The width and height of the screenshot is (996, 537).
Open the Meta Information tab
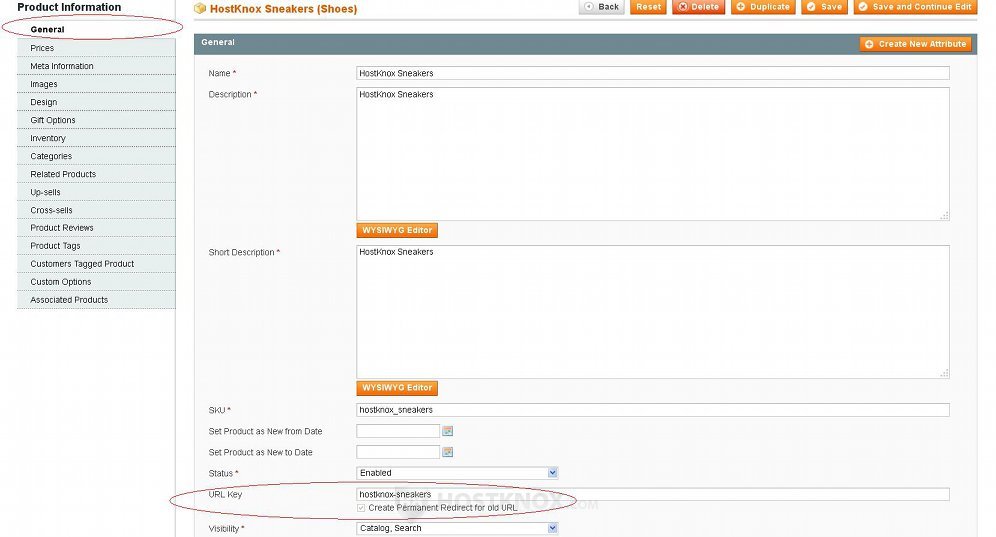tap(96, 66)
